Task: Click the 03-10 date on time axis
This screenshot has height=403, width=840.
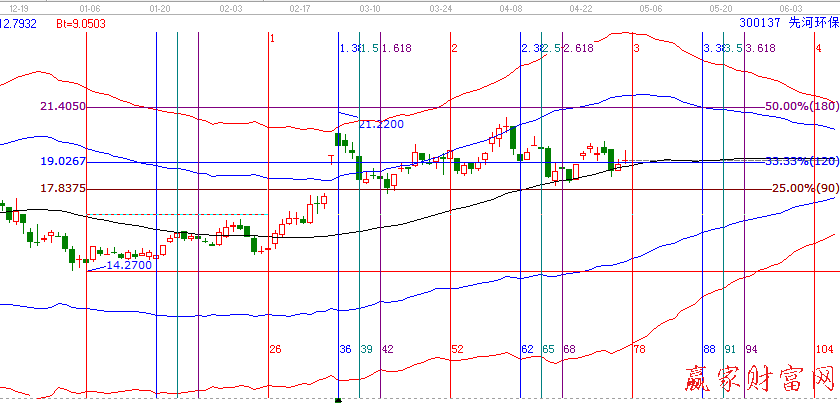Action: (x=370, y=7)
